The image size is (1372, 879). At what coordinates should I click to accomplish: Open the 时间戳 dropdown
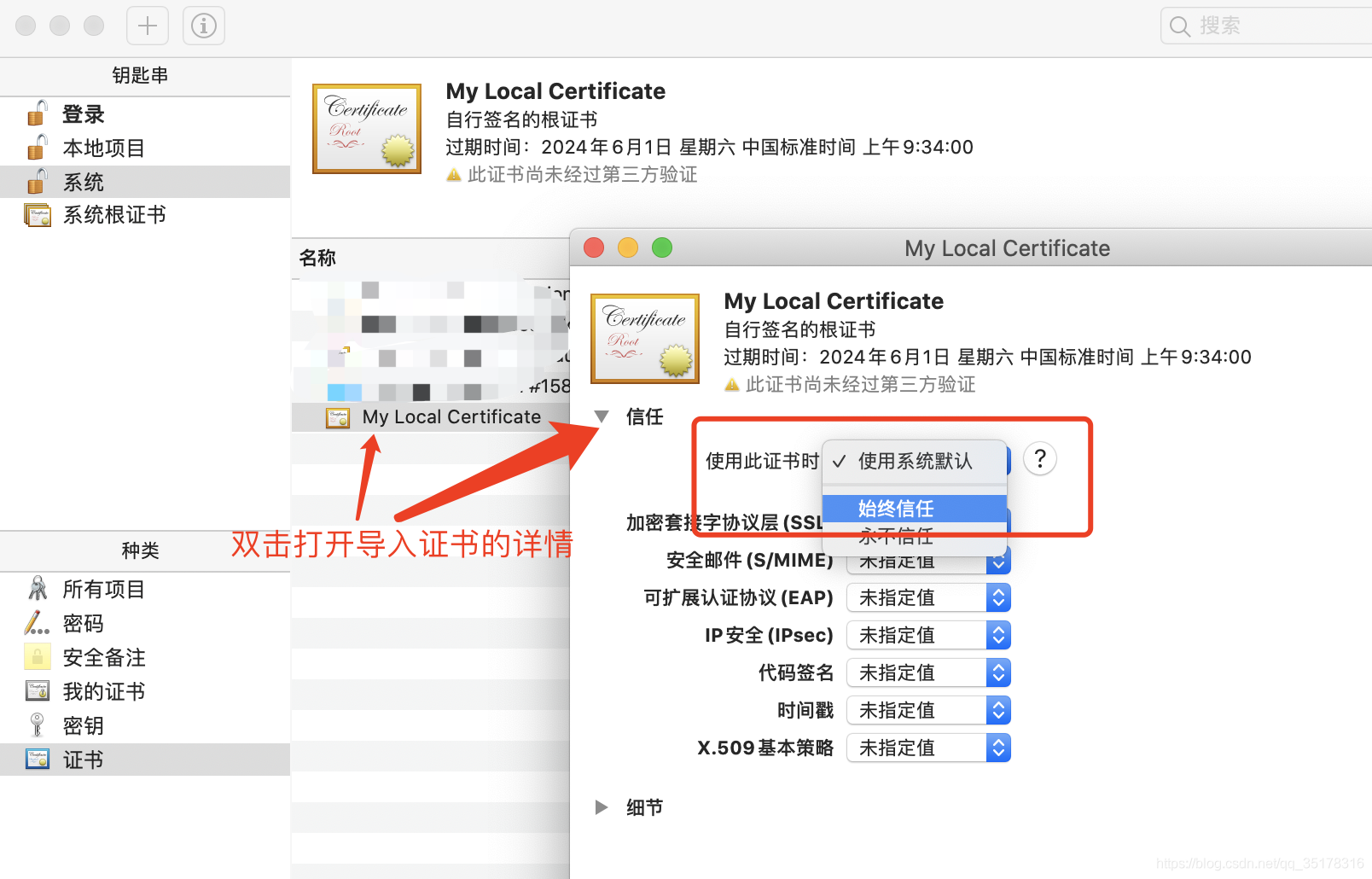click(x=928, y=711)
